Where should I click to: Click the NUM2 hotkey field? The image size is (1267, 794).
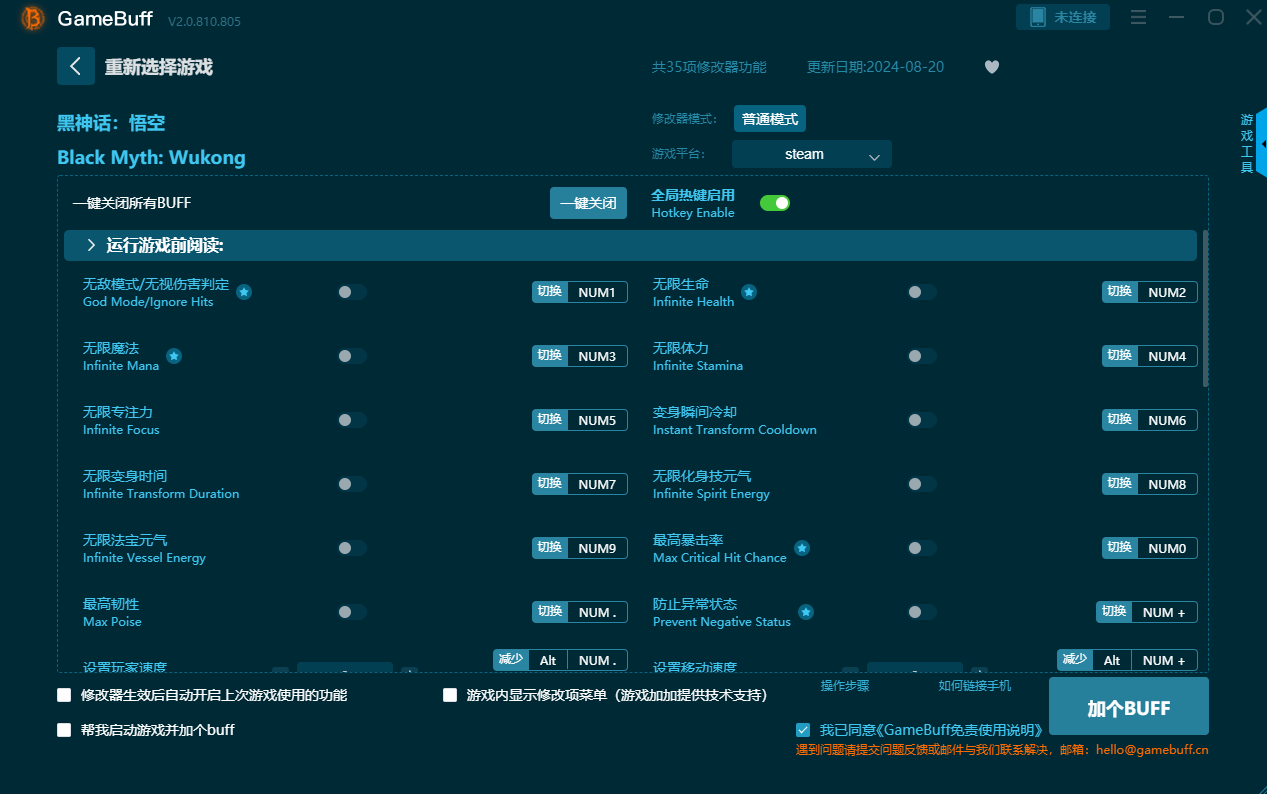pyautogui.click(x=1167, y=292)
